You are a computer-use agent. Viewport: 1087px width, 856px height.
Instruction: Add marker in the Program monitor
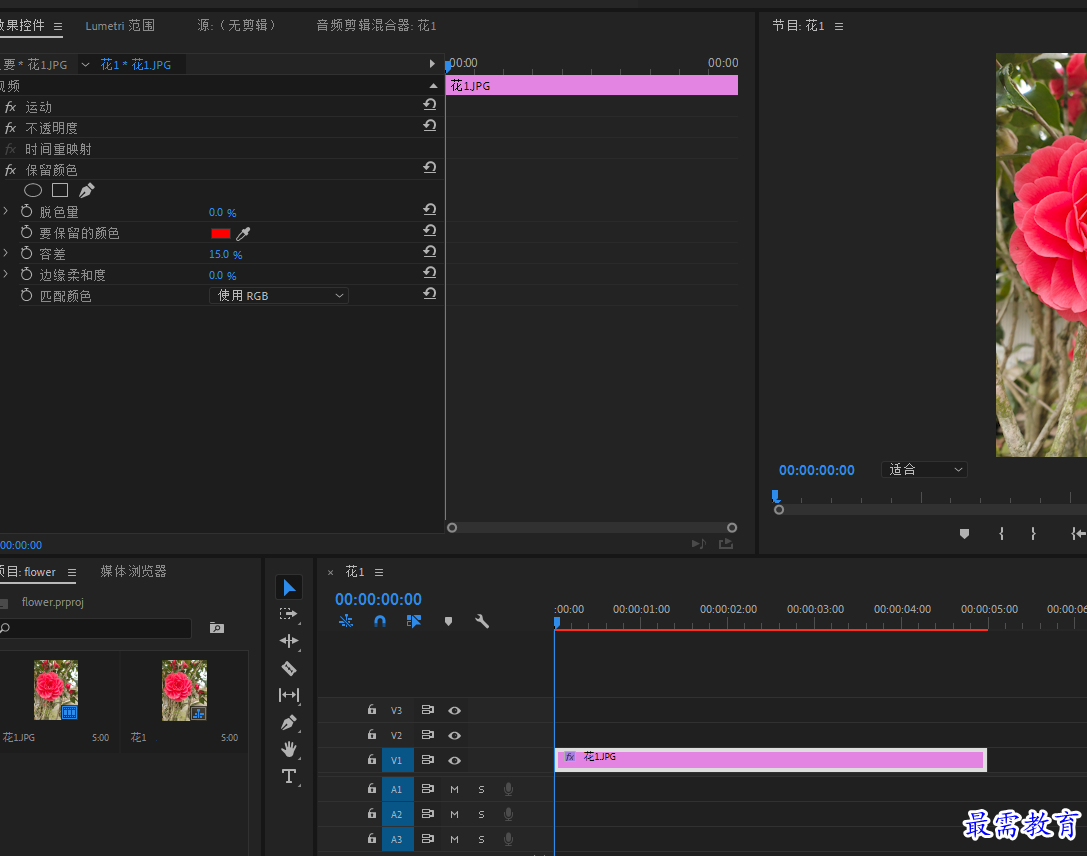(x=964, y=534)
